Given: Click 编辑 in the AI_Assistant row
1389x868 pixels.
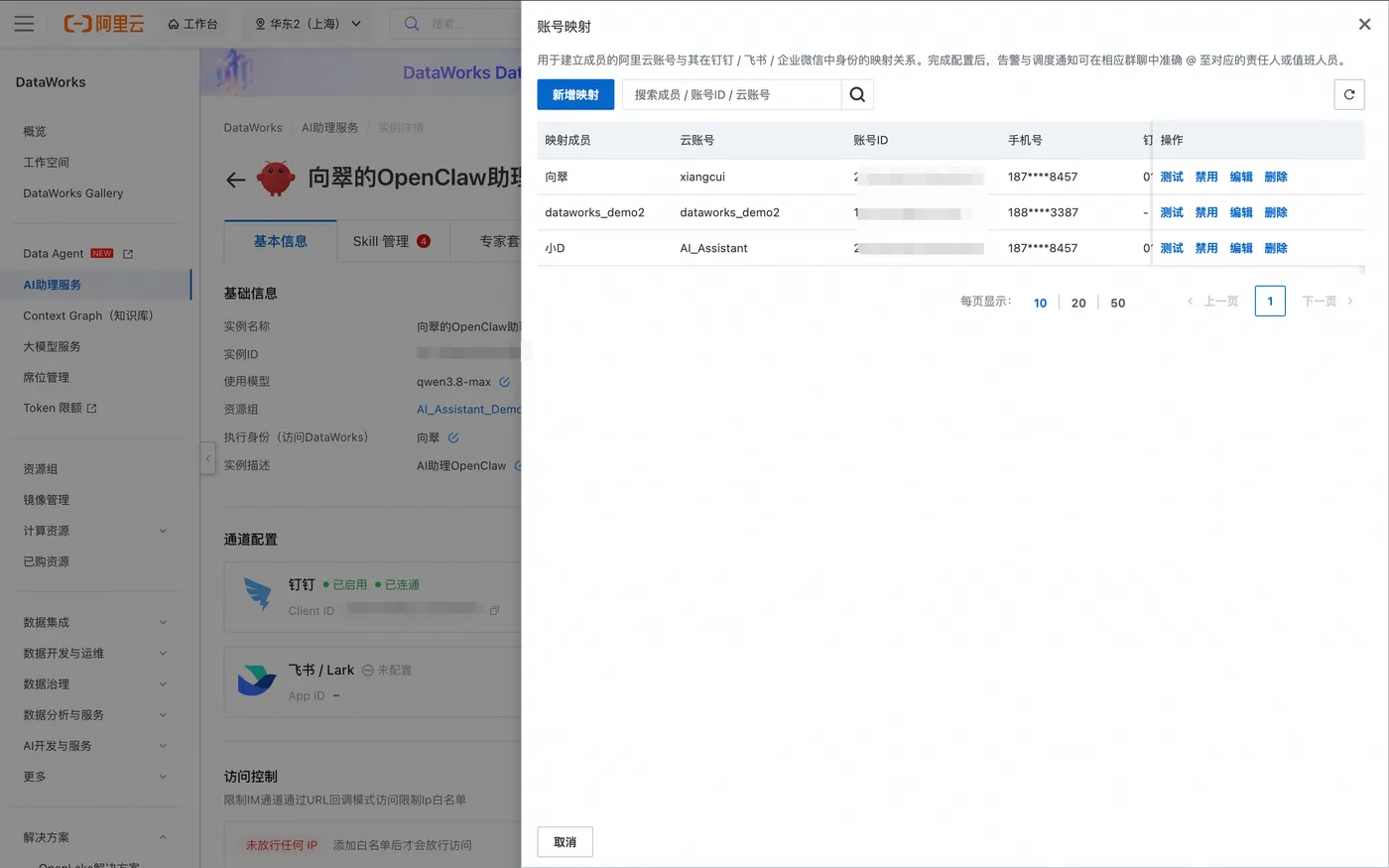Looking at the screenshot, I should [x=1241, y=248].
